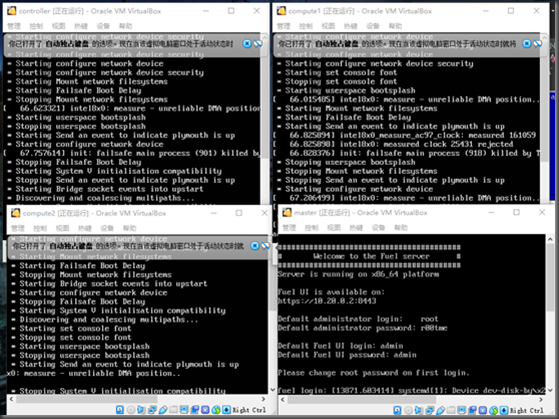Image resolution: width=559 pixels, height=419 pixels.
Task: Click up arrow of master vertical scrollbar
Action: pos(550,239)
